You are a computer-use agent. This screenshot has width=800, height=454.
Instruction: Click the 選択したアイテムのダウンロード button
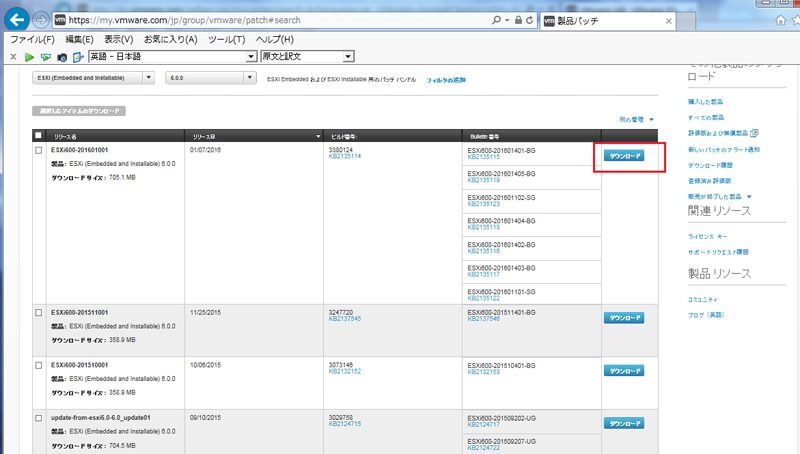click(79, 111)
